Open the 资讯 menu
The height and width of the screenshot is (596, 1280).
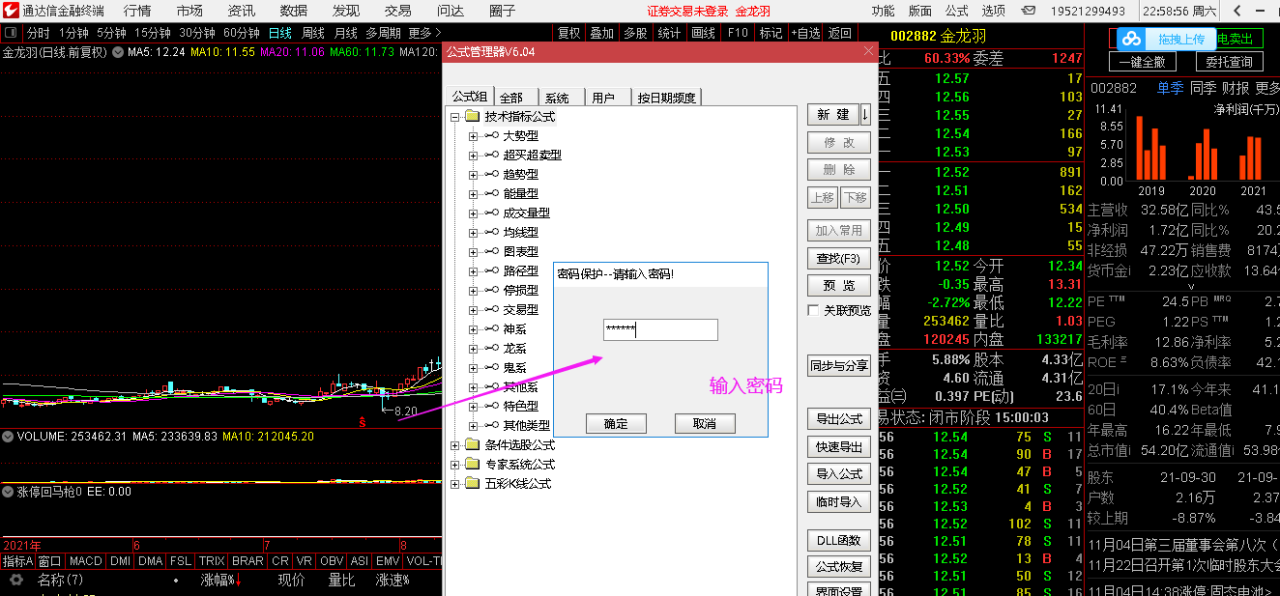point(241,11)
